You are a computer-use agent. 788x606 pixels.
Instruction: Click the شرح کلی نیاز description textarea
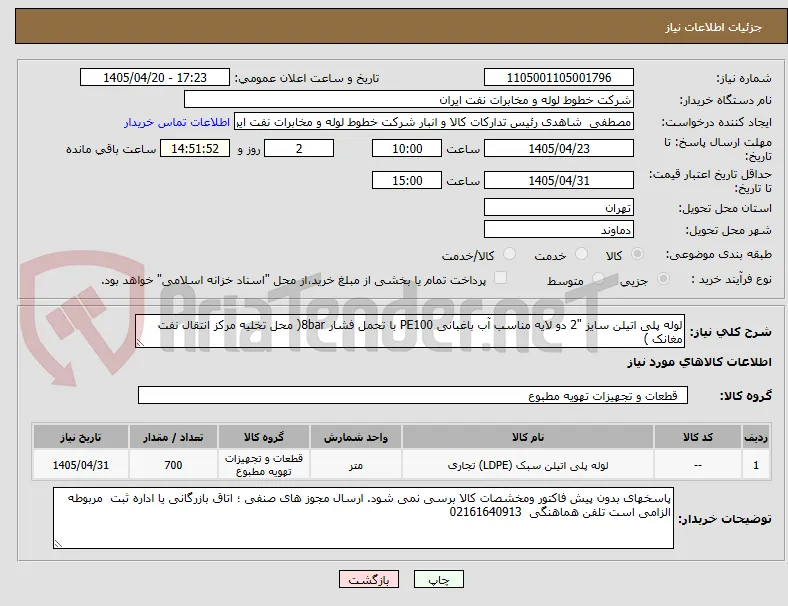410,331
